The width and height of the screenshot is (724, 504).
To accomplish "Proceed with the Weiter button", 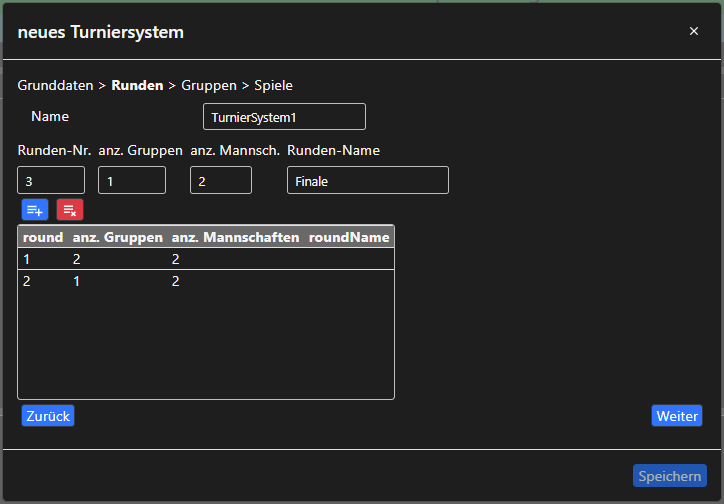I will (677, 416).
